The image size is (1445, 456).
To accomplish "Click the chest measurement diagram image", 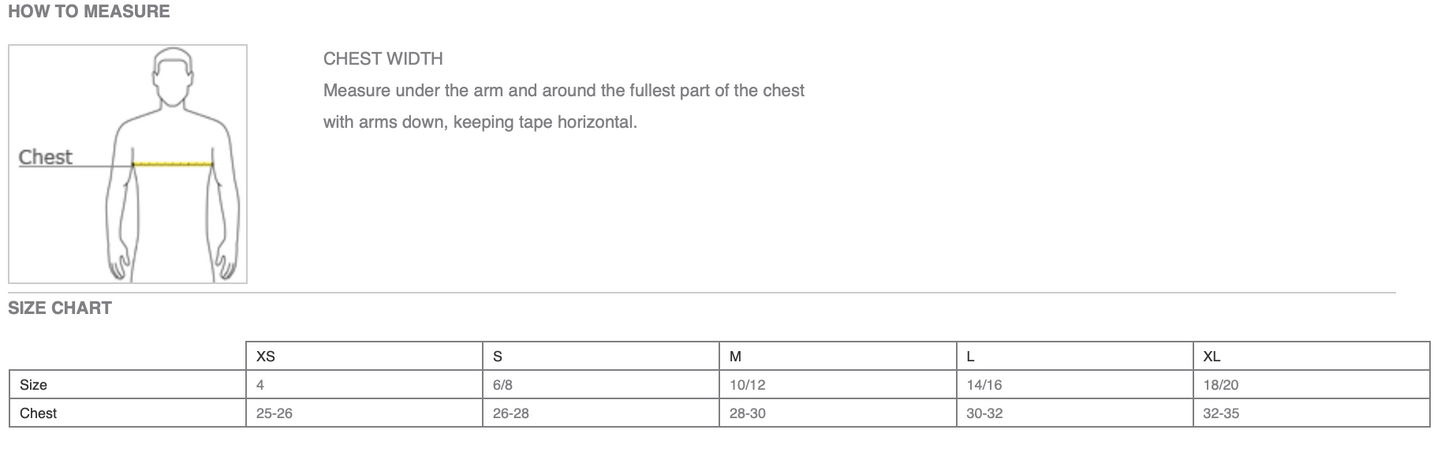I will [x=128, y=164].
